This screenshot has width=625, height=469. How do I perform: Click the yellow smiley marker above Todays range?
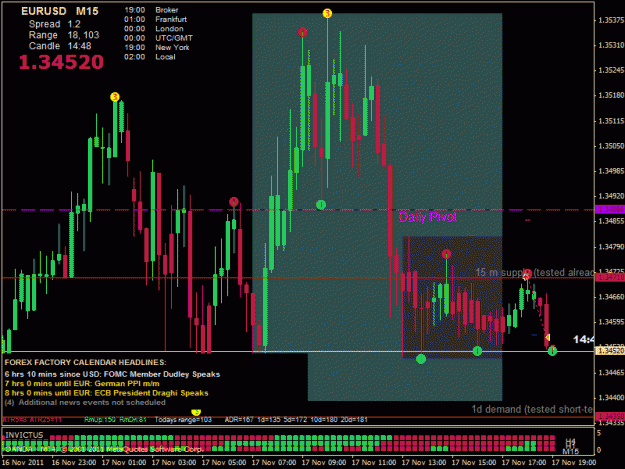196,412
